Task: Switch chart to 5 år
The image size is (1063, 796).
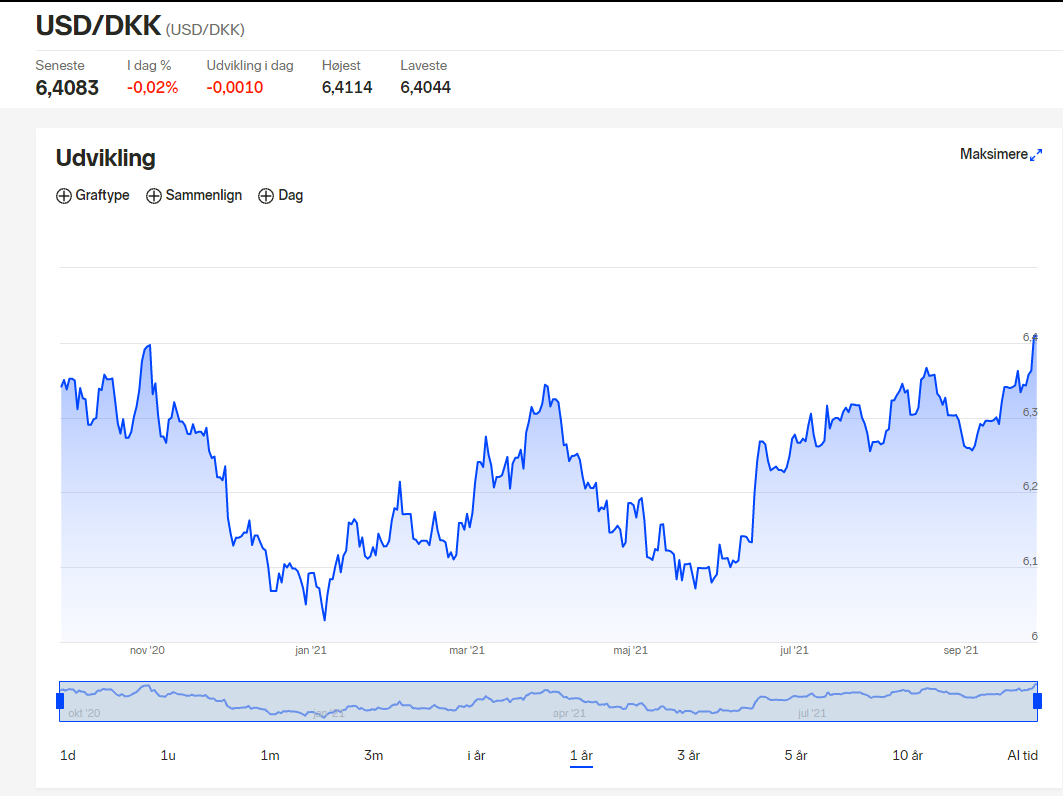Action: click(x=796, y=755)
